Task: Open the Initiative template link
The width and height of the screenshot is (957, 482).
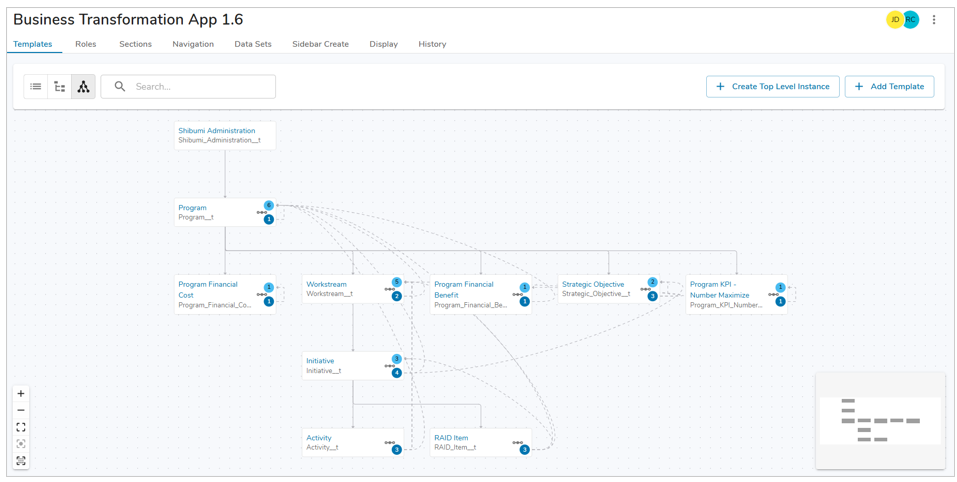Action: (320, 361)
